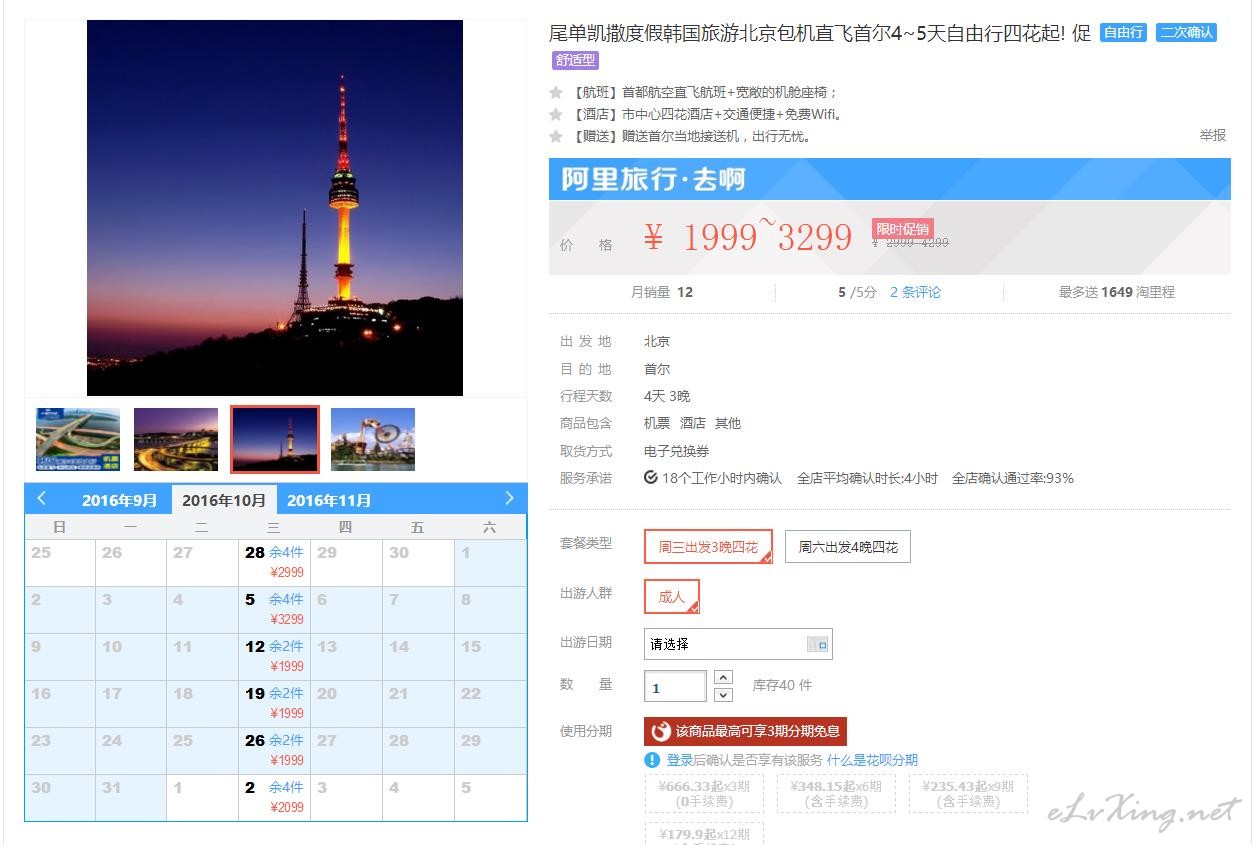The width and height of the screenshot is (1252, 845).
Task: Choose ¥666.33起x3期 installment option
Action: [x=704, y=794]
